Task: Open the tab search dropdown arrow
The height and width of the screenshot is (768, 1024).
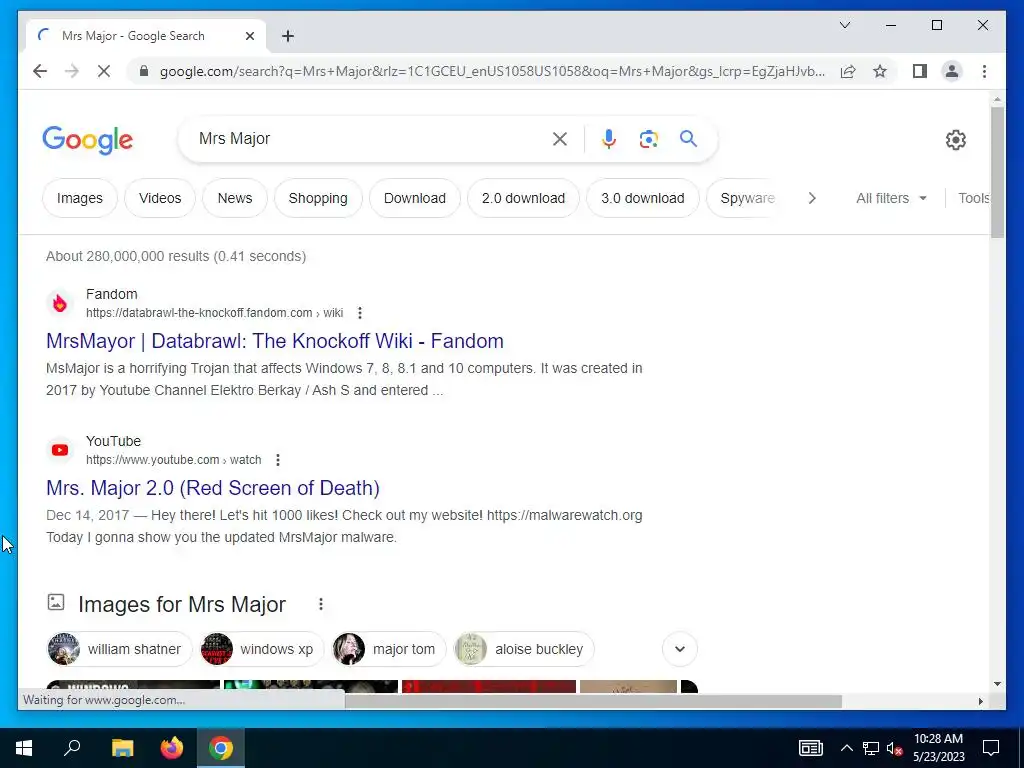Action: coord(844,25)
